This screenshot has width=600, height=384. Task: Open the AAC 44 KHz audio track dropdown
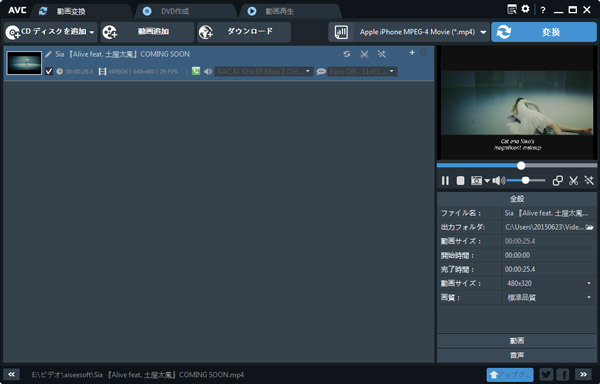264,72
